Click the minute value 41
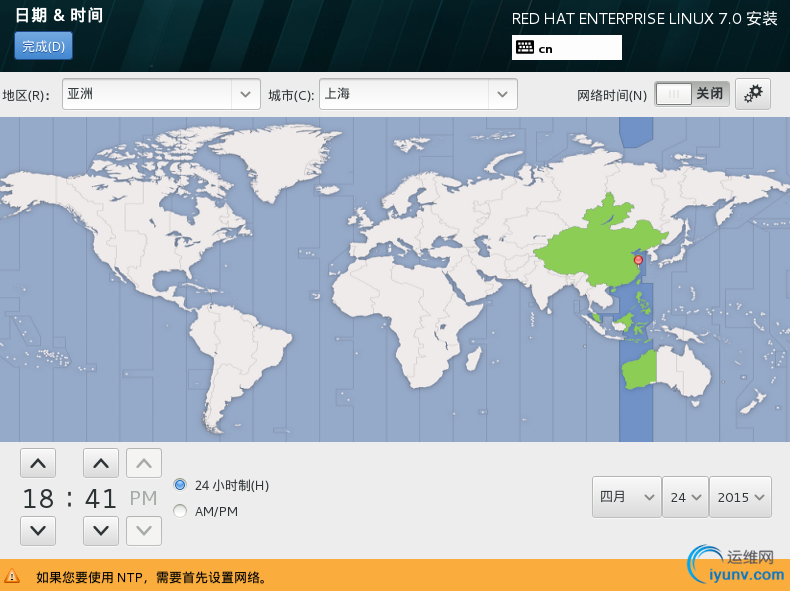The width and height of the screenshot is (790, 591). [x=101, y=498]
